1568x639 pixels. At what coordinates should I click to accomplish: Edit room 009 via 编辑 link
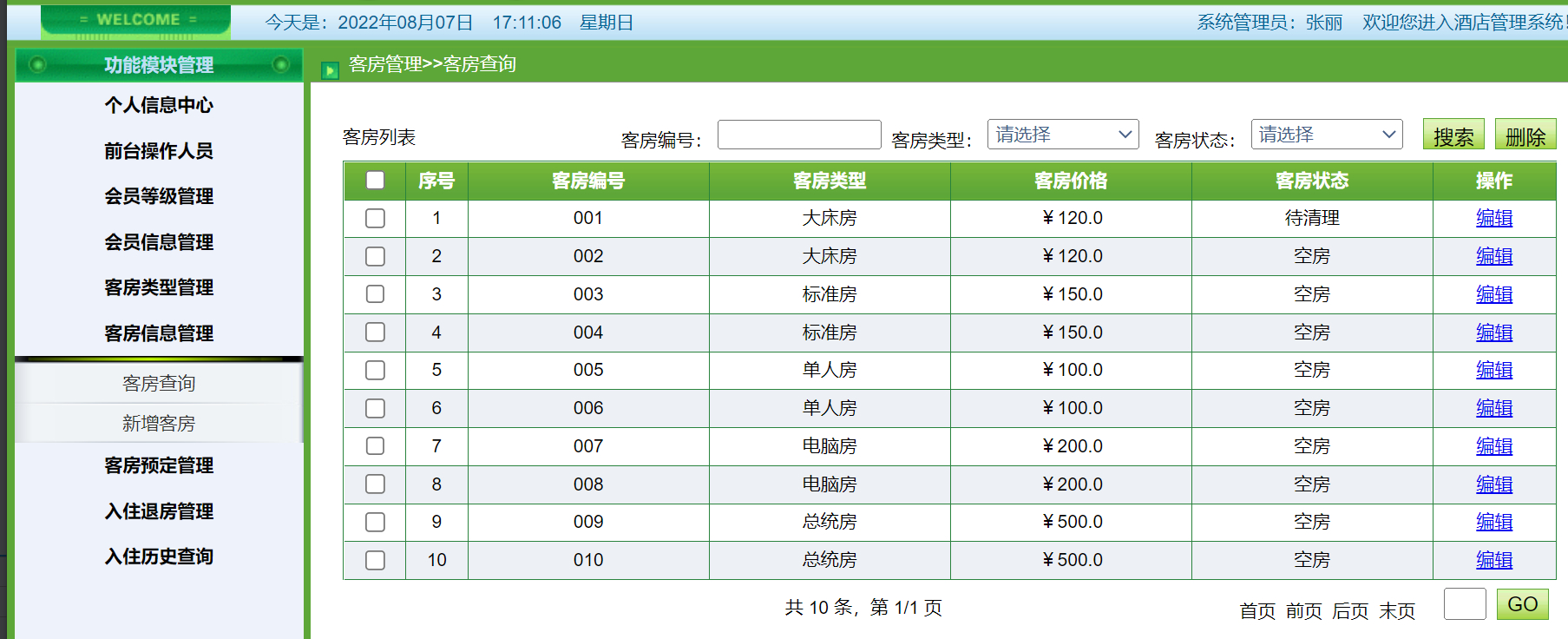(1494, 522)
